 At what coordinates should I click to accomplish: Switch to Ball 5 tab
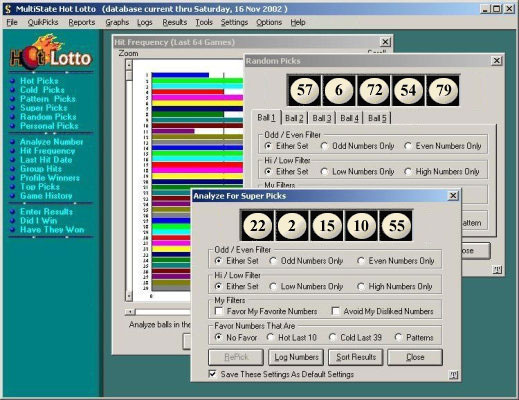tap(377, 118)
